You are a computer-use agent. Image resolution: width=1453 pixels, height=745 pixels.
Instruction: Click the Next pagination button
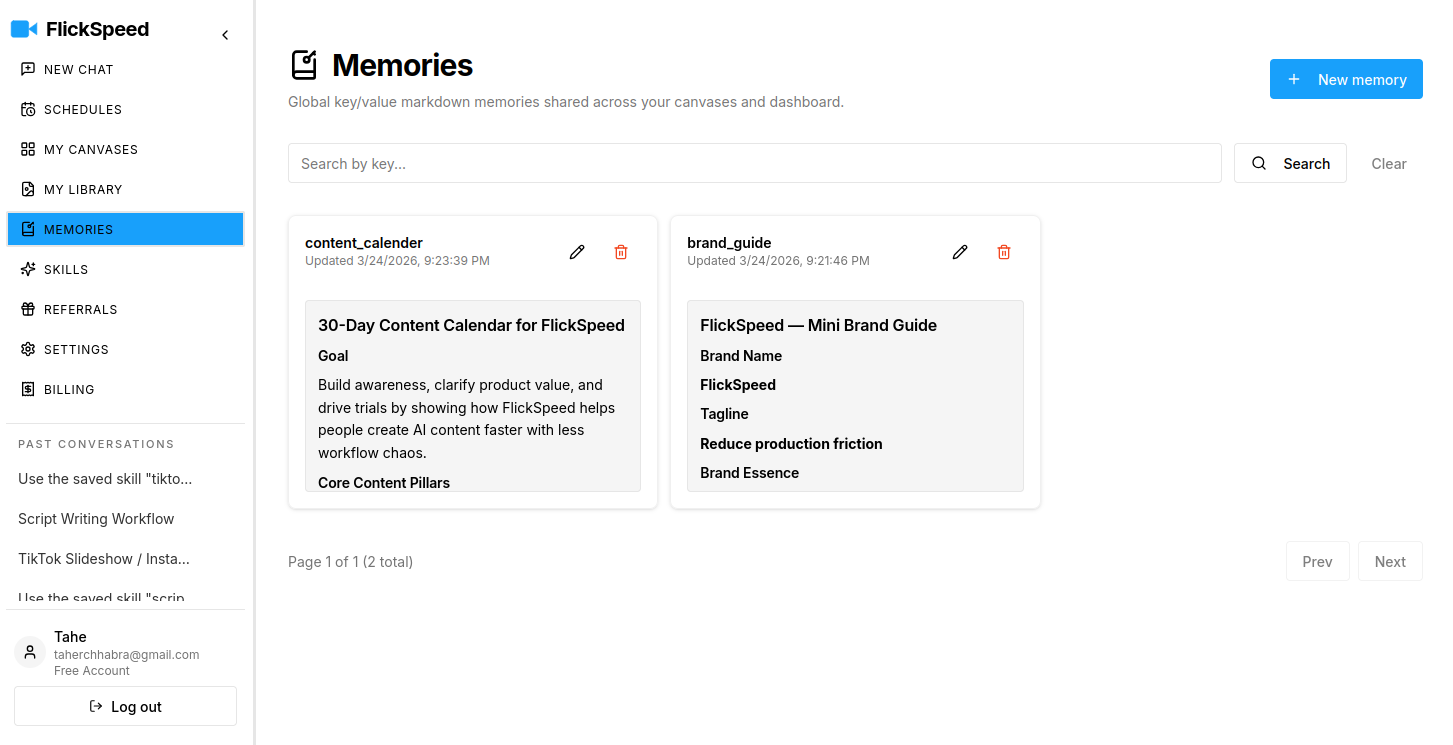(1390, 561)
